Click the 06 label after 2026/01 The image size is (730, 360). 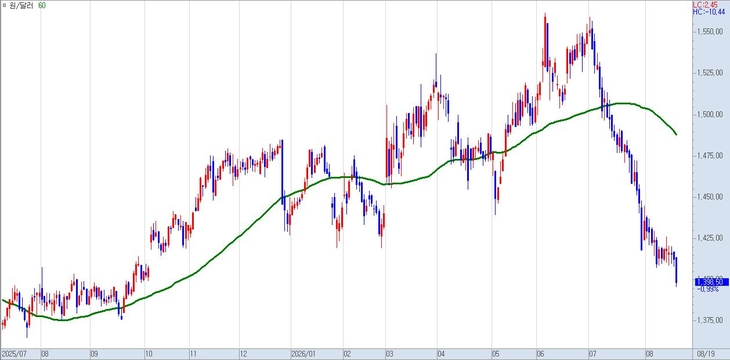click(542, 353)
